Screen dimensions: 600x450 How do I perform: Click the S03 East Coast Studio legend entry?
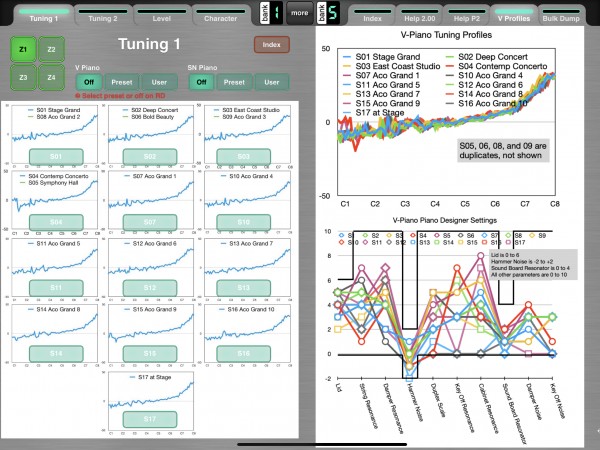391,66
